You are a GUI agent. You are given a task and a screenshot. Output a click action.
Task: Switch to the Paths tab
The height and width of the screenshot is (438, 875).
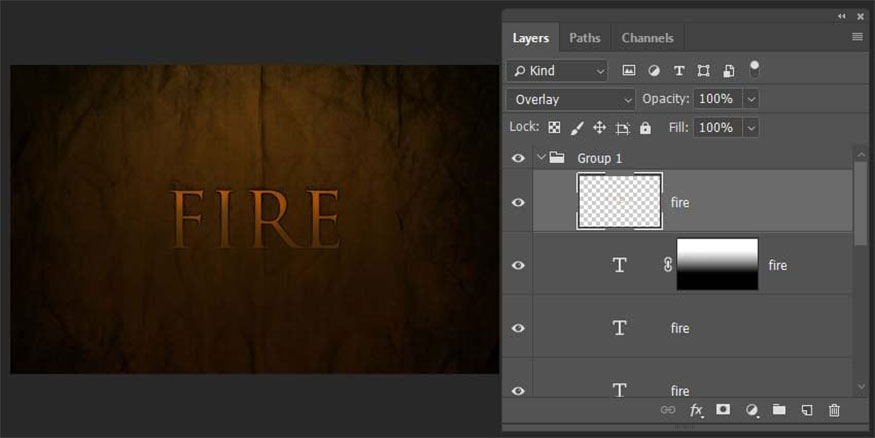[585, 38]
